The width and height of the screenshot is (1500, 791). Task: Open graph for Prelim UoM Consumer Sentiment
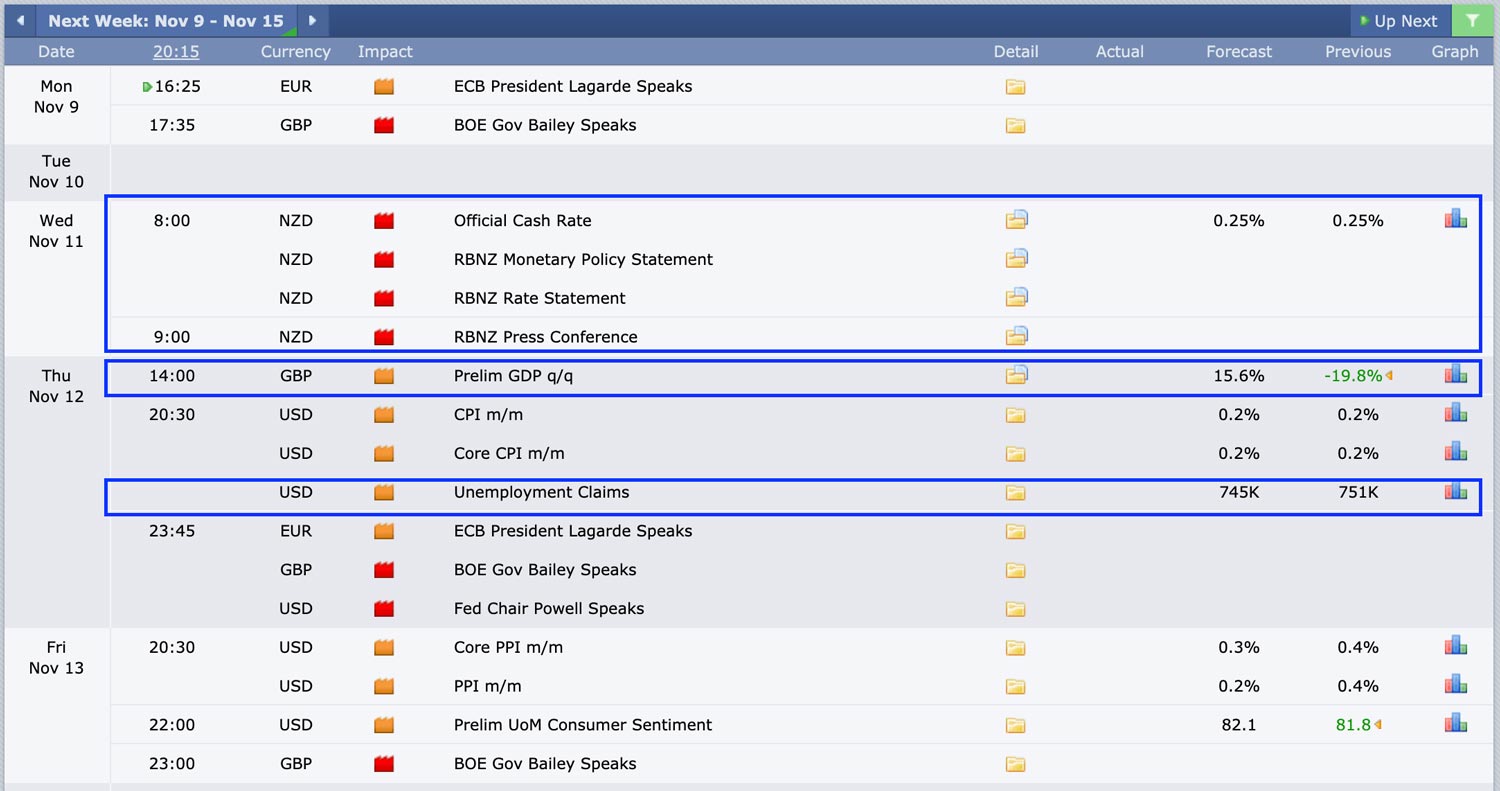point(1455,725)
